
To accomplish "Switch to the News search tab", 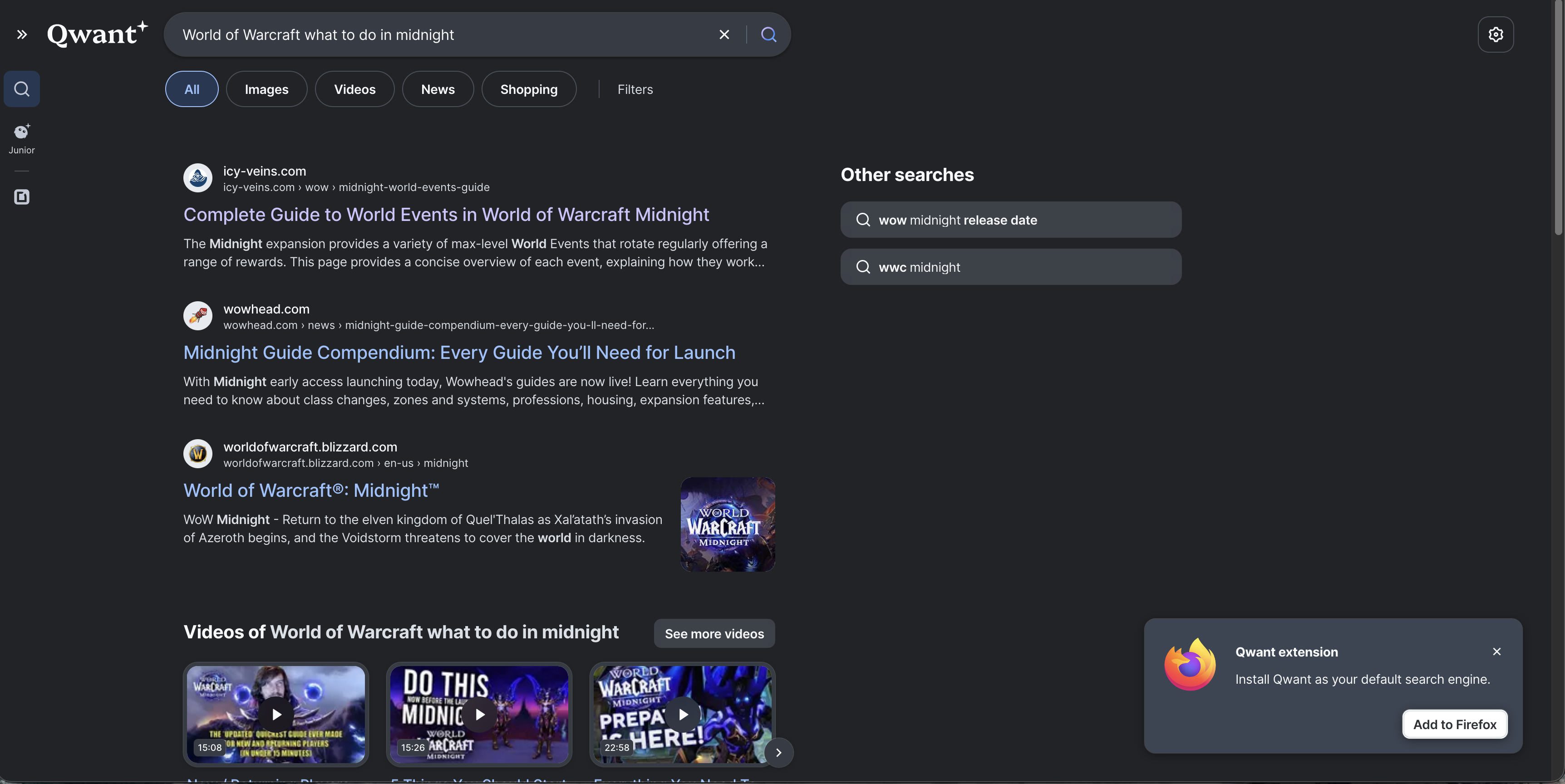I will [x=438, y=88].
